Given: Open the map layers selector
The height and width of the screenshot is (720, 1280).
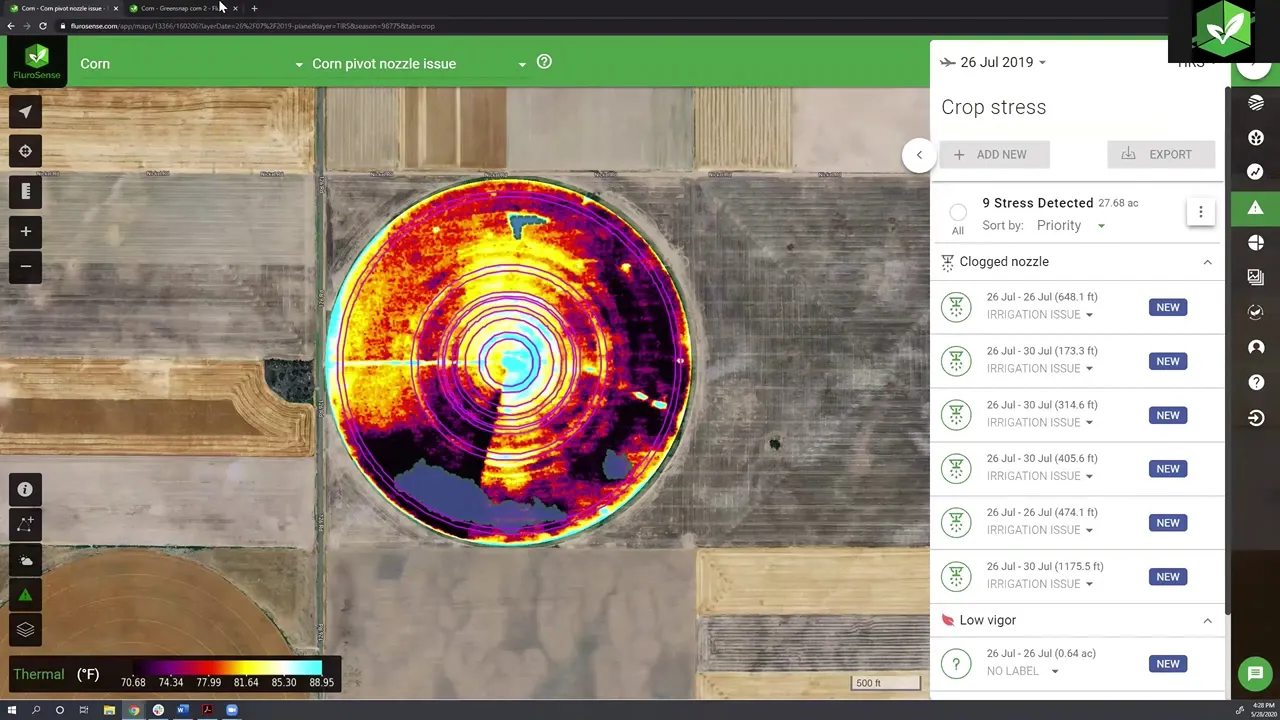Looking at the screenshot, I should [25, 630].
